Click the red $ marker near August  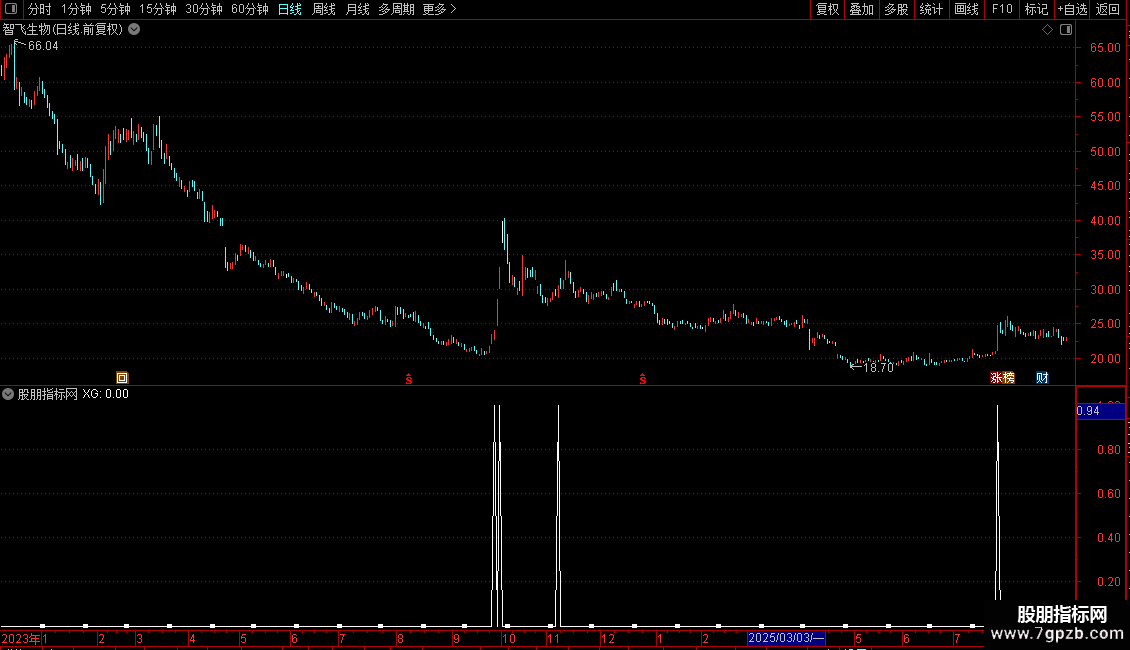[x=409, y=378]
